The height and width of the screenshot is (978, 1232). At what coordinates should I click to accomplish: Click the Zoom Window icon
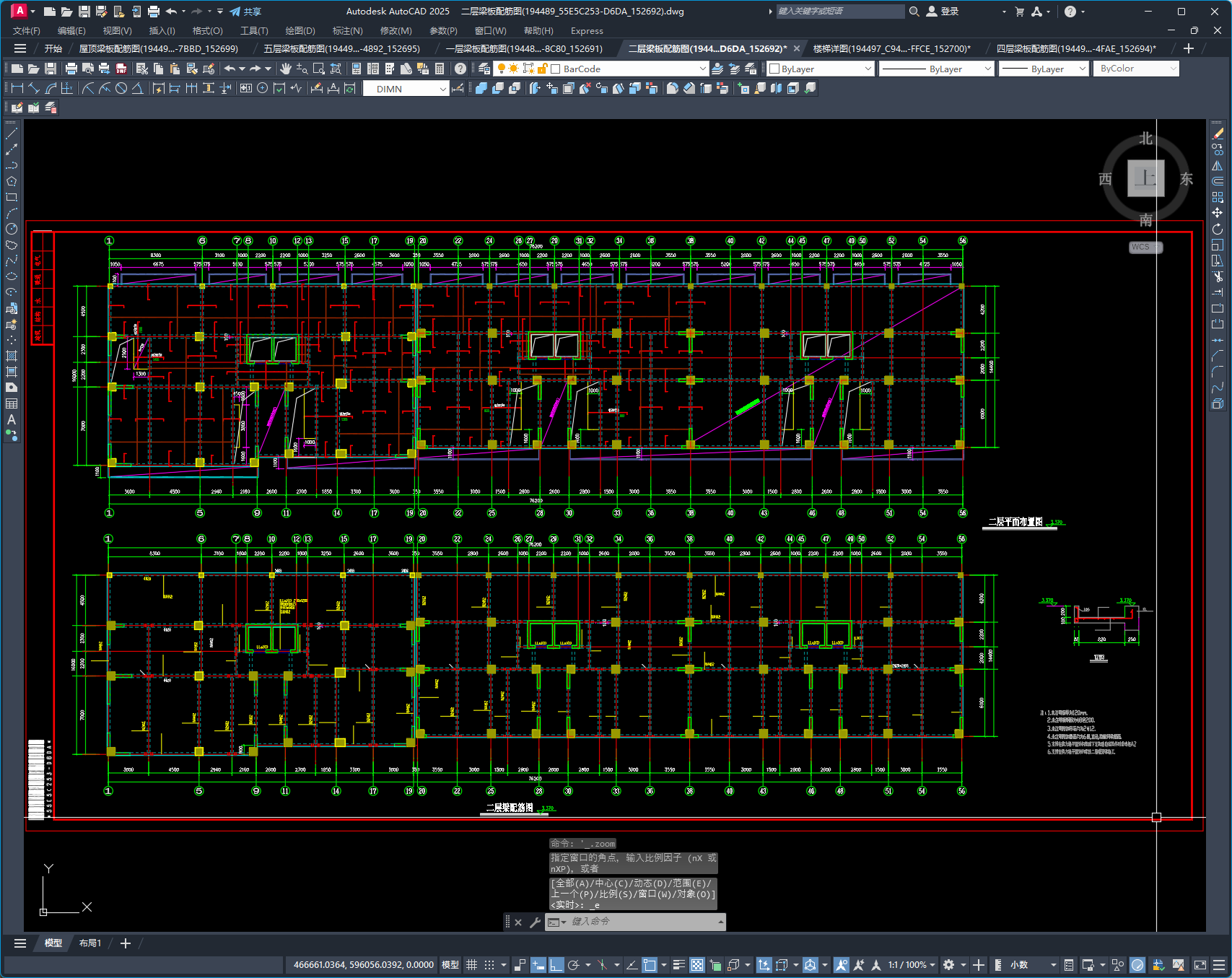pyautogui.click(x=318, y=69)
